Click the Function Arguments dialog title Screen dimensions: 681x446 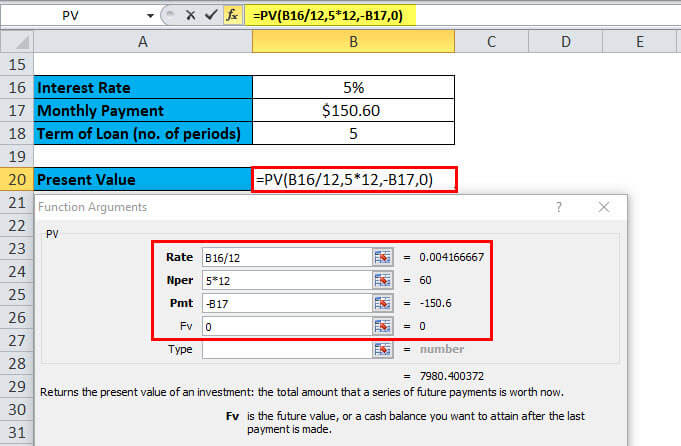click(x=93, y=207)
